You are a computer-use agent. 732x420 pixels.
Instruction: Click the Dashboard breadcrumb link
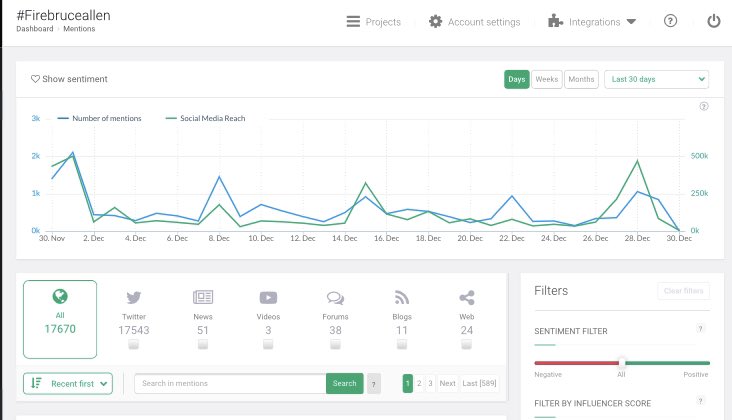[x=35, y=29]
